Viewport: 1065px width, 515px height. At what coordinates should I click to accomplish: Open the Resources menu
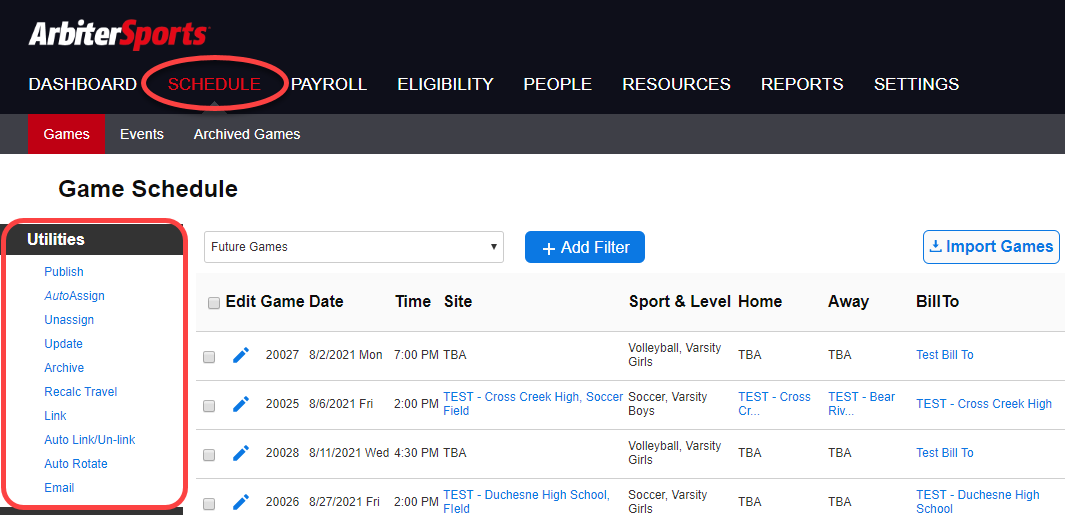676,84
